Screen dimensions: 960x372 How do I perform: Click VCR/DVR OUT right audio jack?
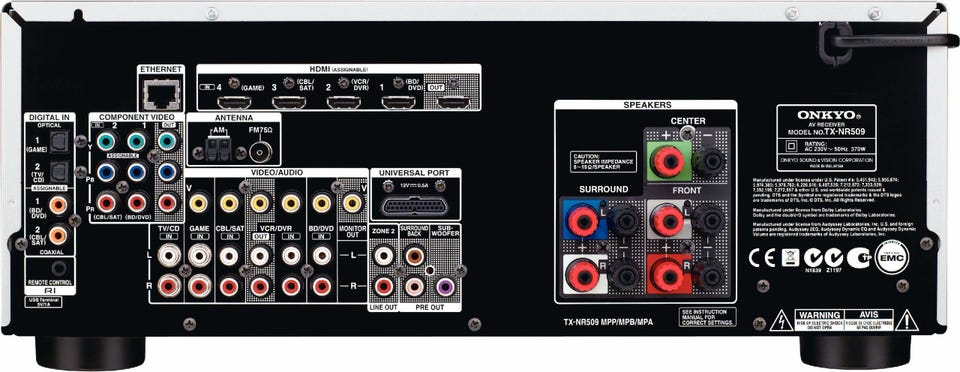click(x=260, y=286)
